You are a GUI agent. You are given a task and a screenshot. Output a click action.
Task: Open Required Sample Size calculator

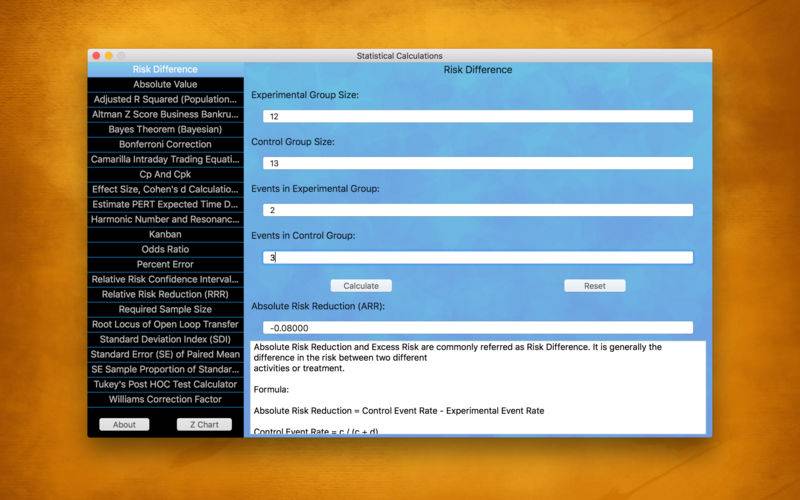165,309
